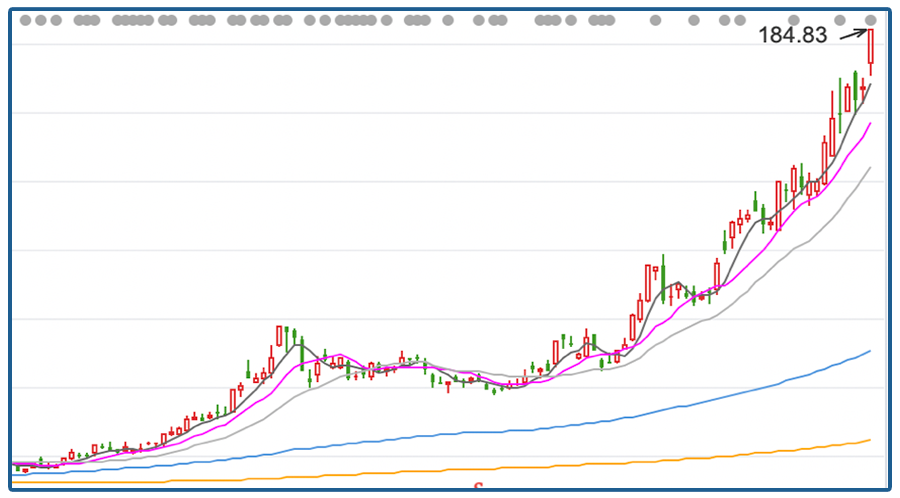Click the 184.83 price label
This screenshot has height=498, width=900.
coord(793,36)
